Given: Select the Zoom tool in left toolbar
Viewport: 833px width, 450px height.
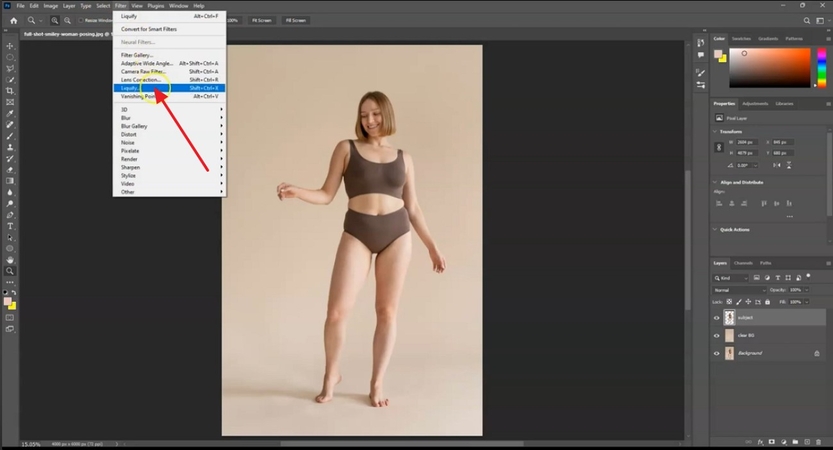Looking at the screenshot, I should click(x=10, y=271).
